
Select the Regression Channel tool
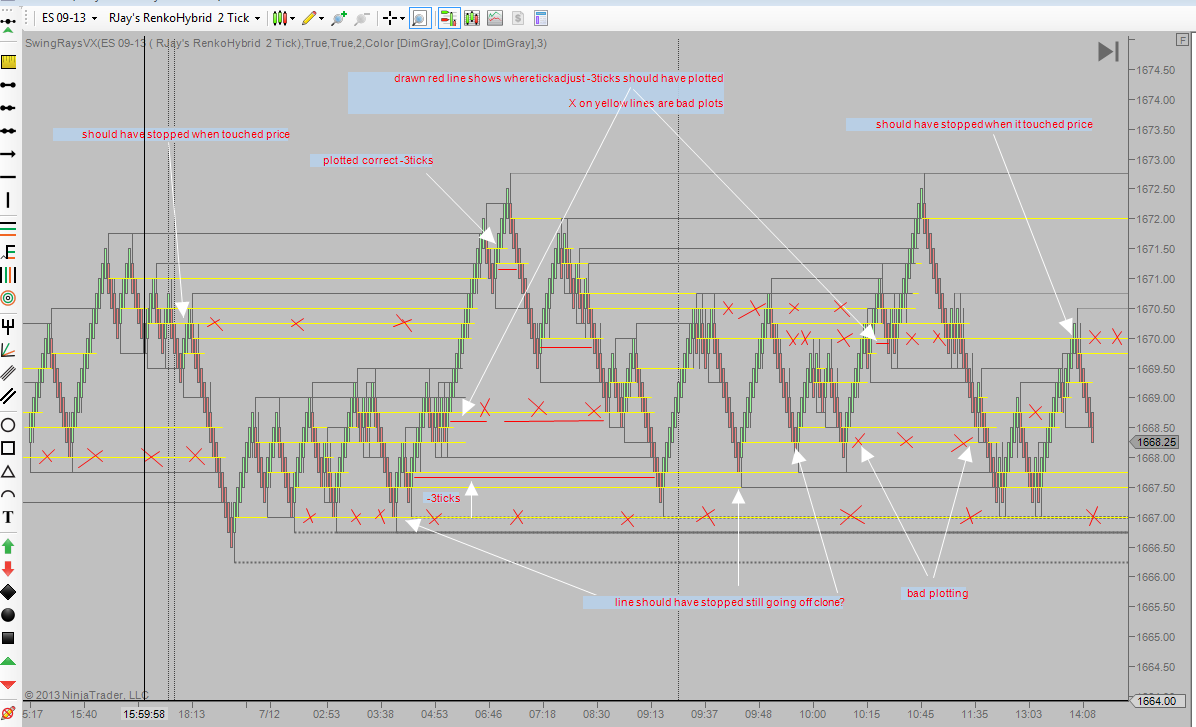point(8,373)
